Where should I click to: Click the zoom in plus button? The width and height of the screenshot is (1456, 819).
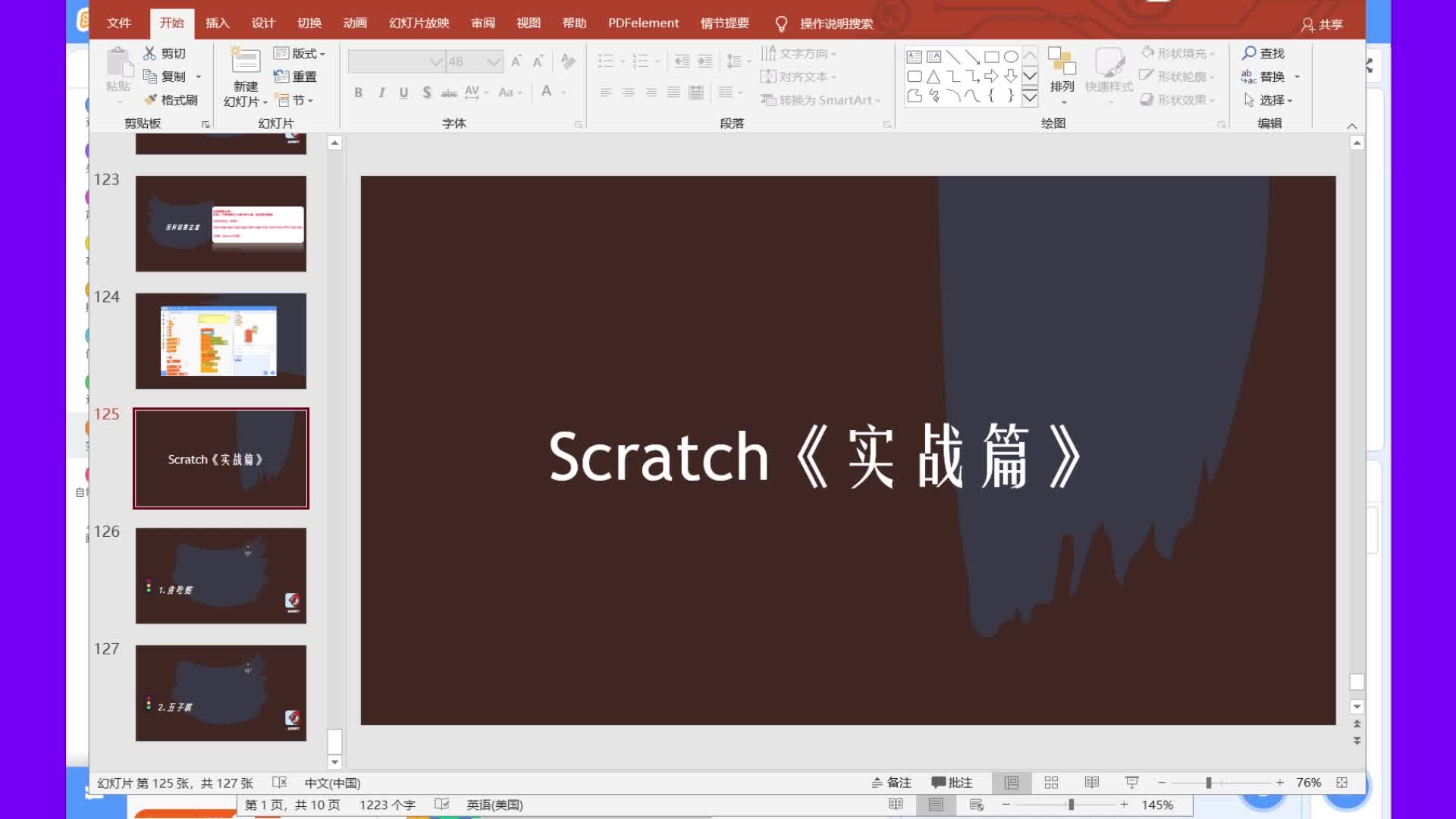point(1280,783)
